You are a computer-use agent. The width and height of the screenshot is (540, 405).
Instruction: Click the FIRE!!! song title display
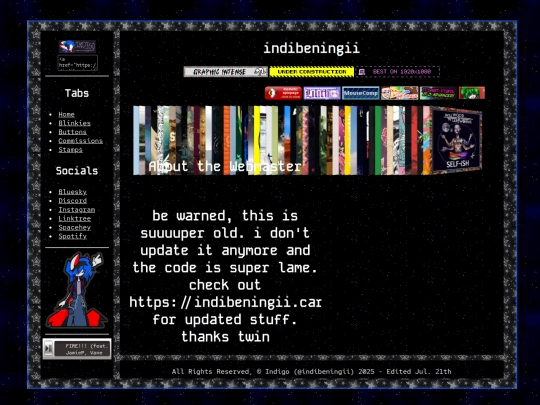point(83,349)
